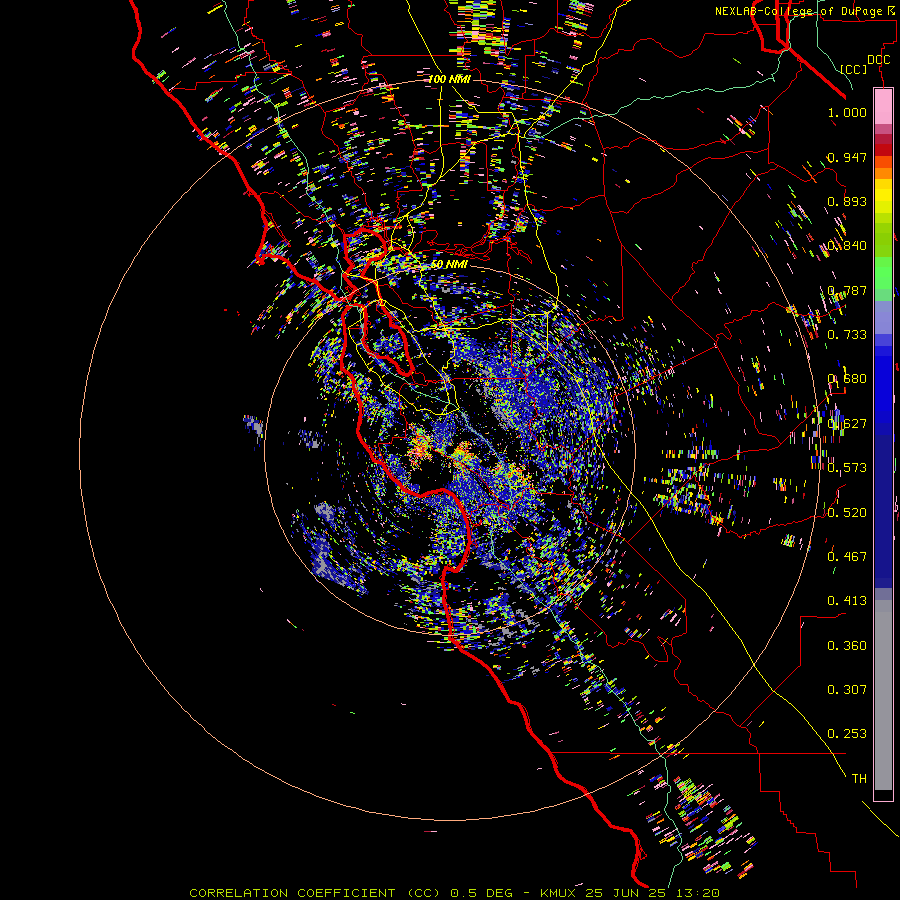The width and height of the screenshot is (900, 900).
Task: Select the 1.000 value on the color scale
Action: [847, 112]
